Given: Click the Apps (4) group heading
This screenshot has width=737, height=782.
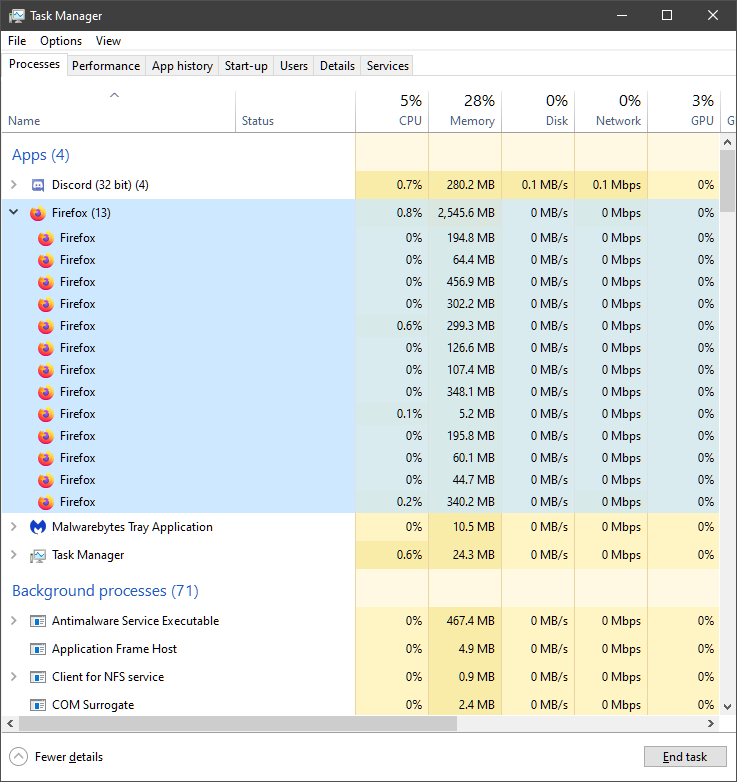Looking at the screenshot, I should point(41,155).
